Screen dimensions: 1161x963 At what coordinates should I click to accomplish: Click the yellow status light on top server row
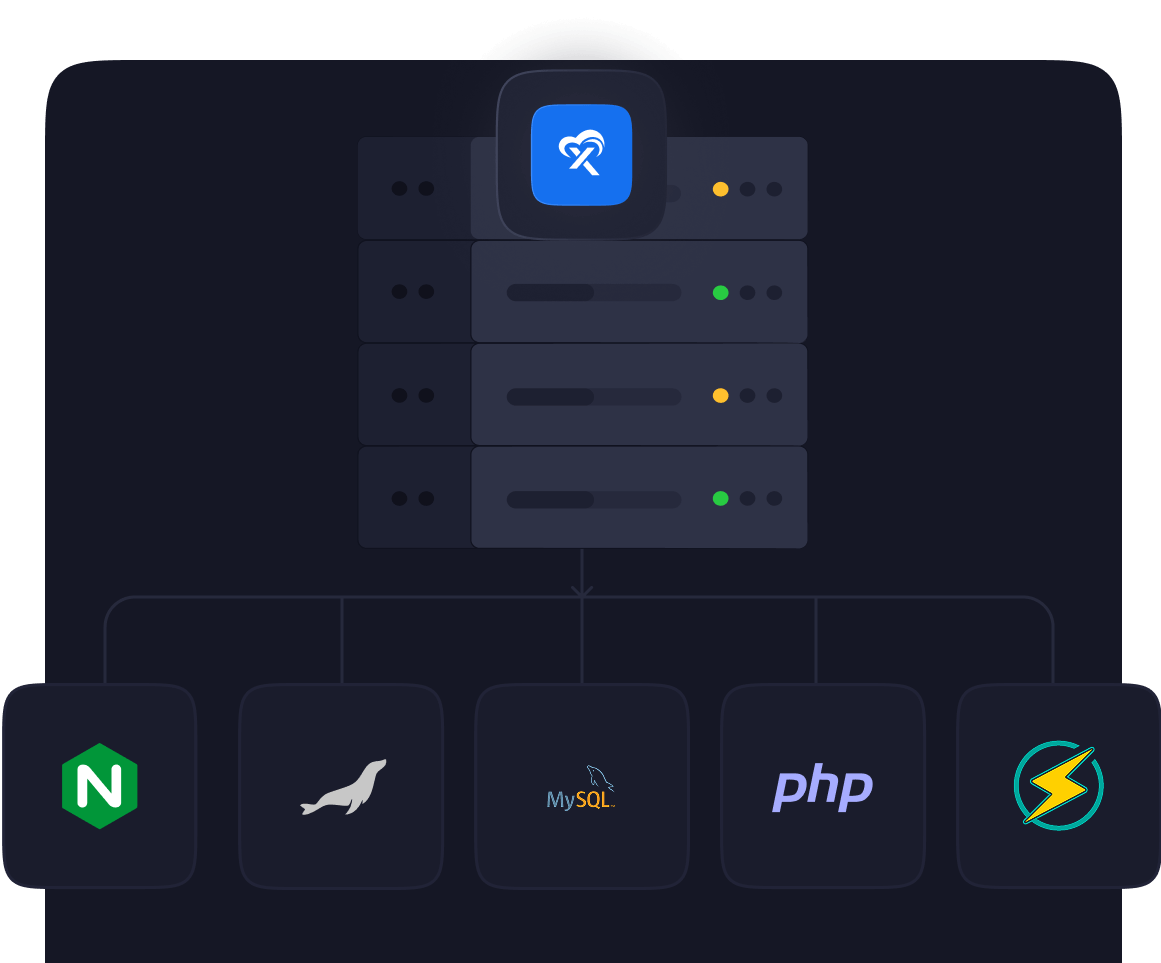pos(720,189)
